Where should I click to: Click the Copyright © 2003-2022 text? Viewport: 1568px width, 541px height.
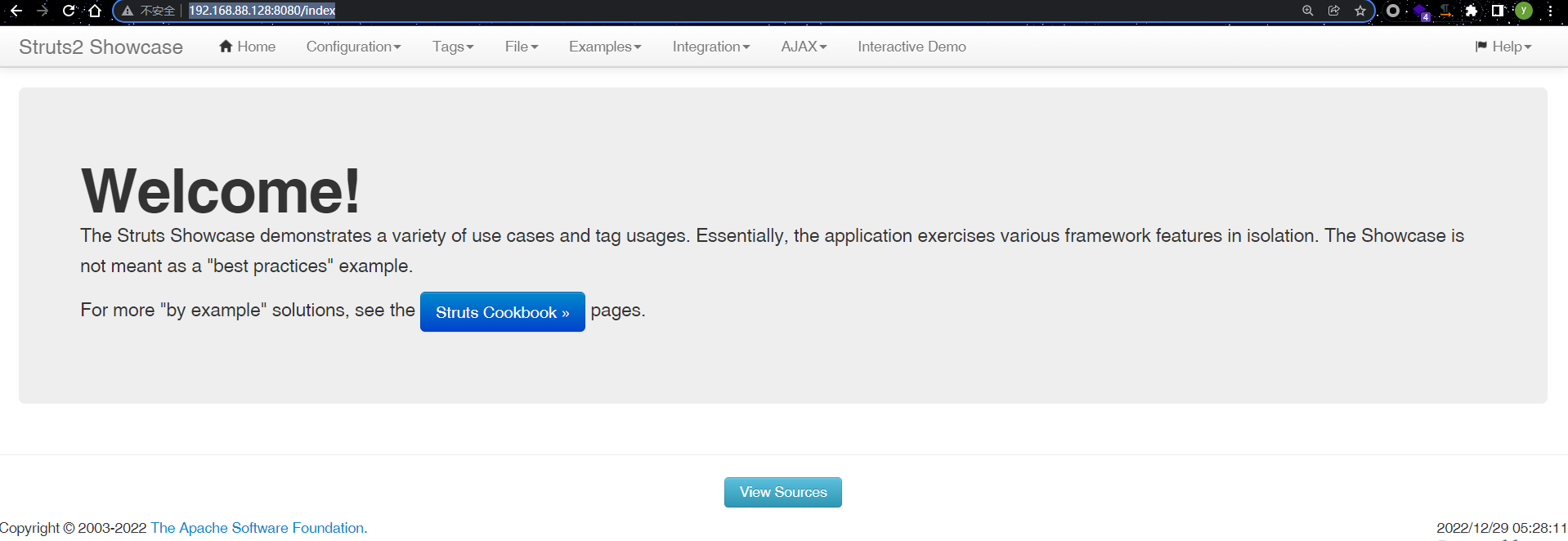(x=74, y=528)
